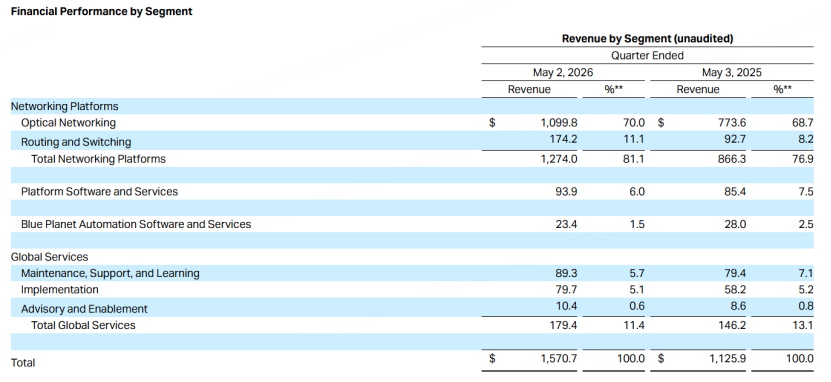
Task: Select total networking value 1,274.0
Action: (x=559, y=159)
